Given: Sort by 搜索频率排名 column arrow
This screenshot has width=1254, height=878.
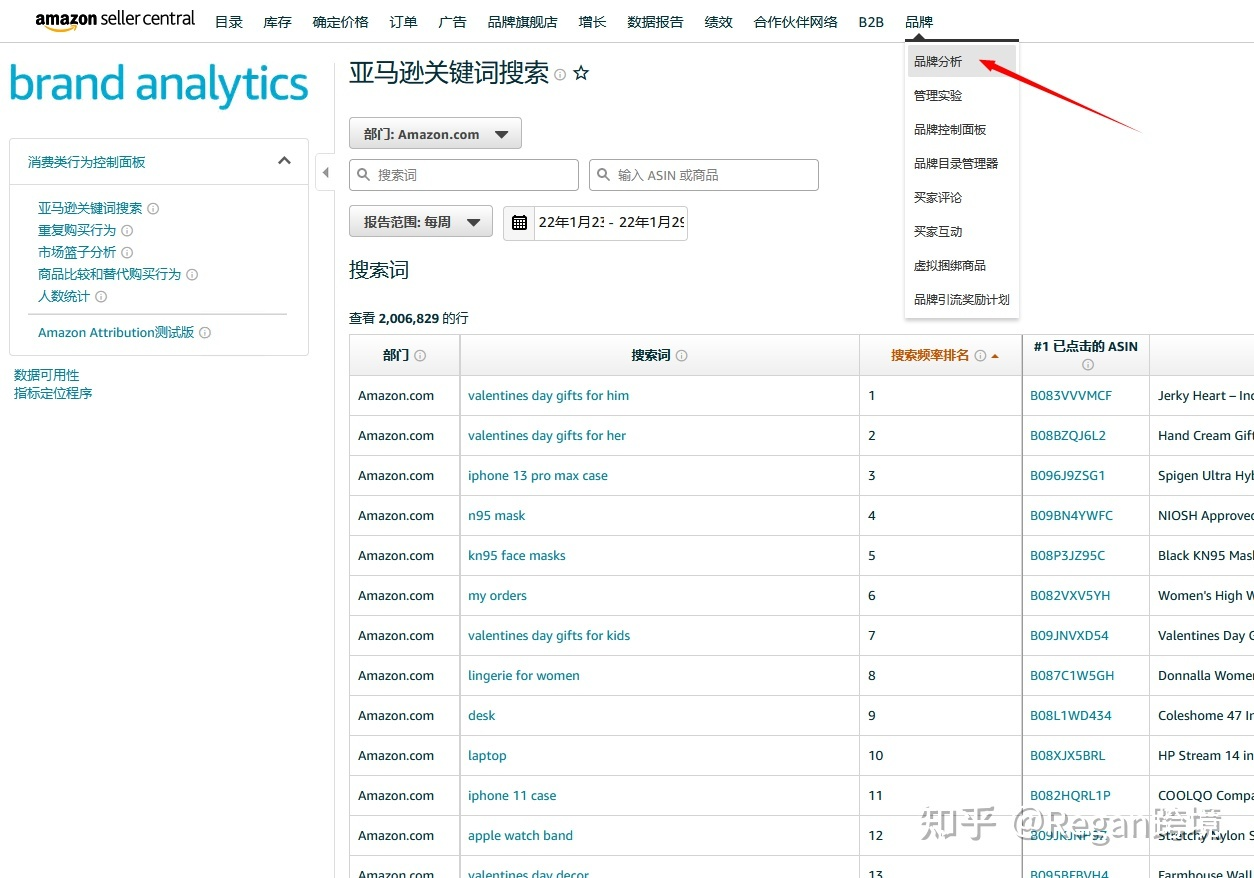Looking at the screenshot, I should tap(995, 356).
